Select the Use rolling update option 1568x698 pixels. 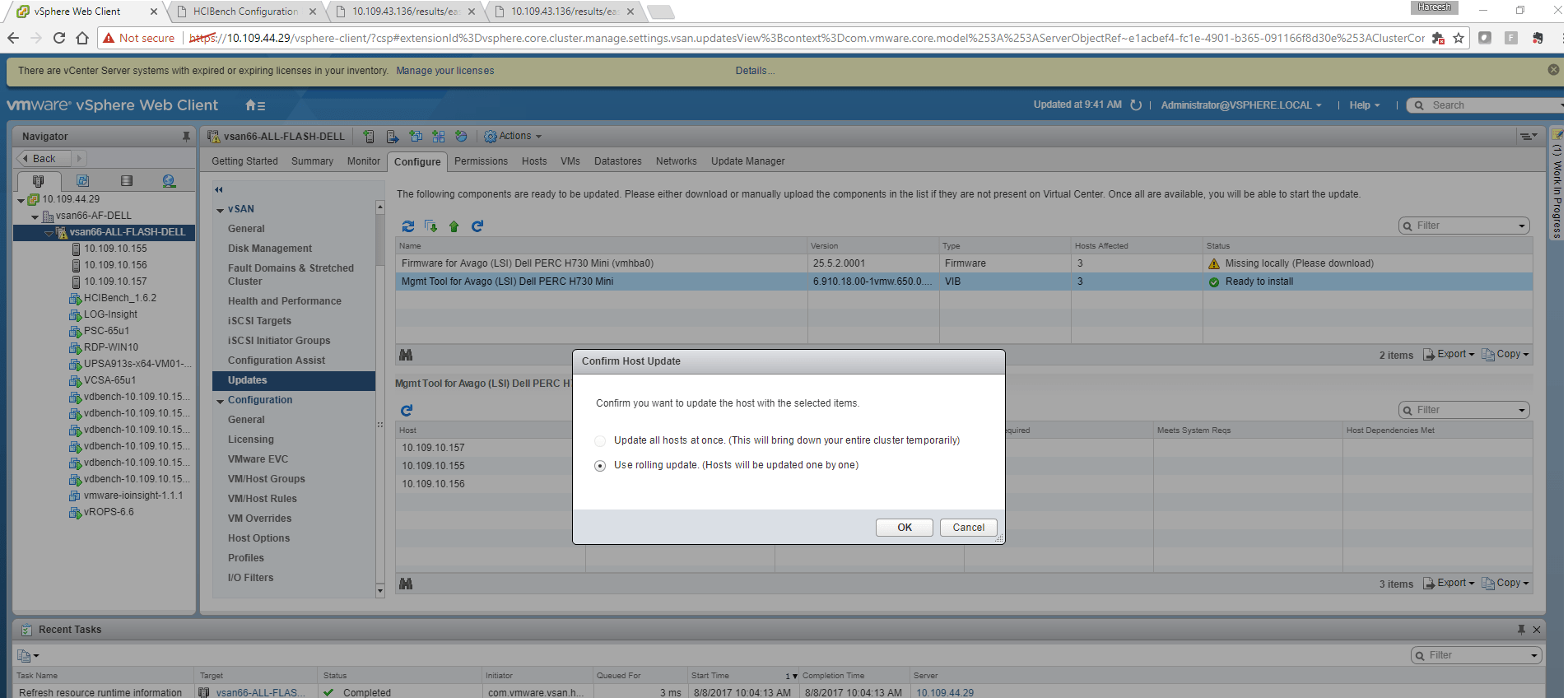(600, 466)
